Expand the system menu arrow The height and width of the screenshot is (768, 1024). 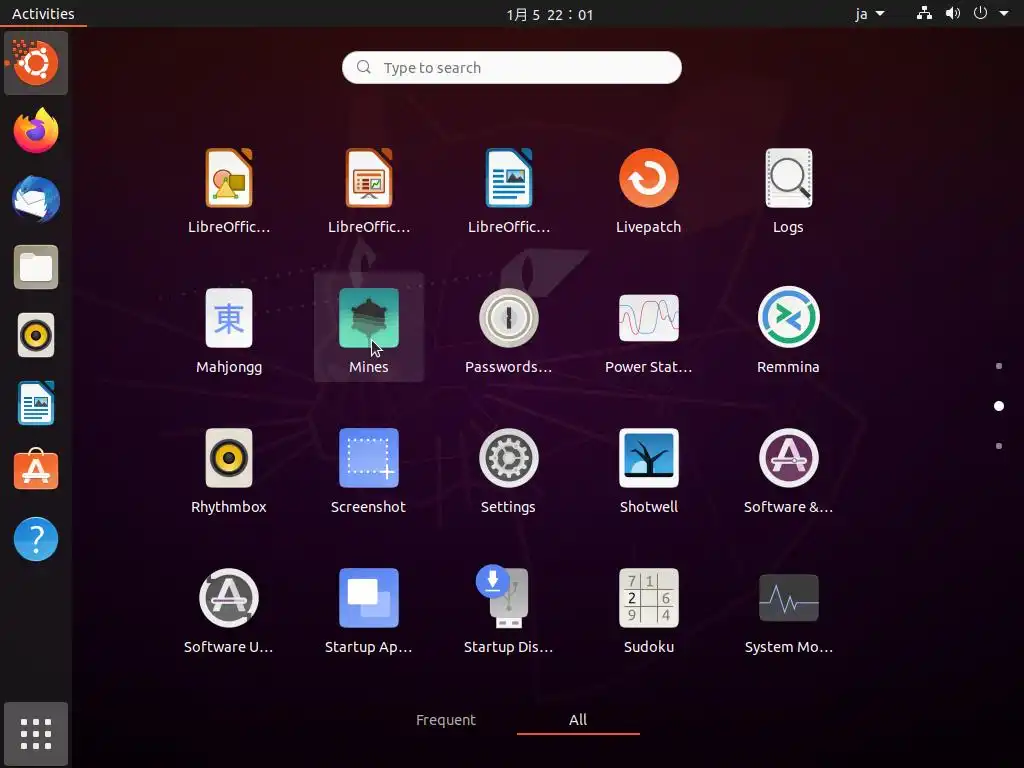(x=1004, y=13)
